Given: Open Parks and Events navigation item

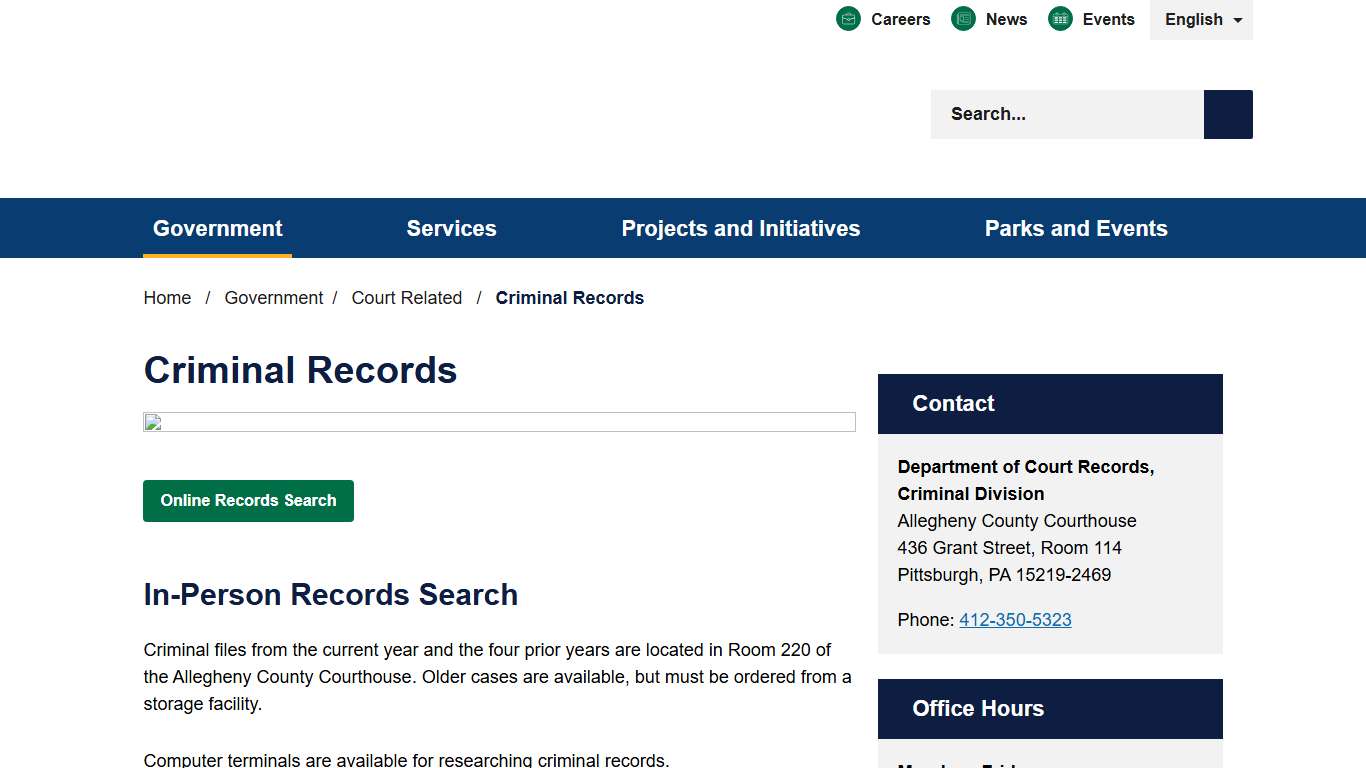Looking at the screenshot, I should [x=1076, y=228].
